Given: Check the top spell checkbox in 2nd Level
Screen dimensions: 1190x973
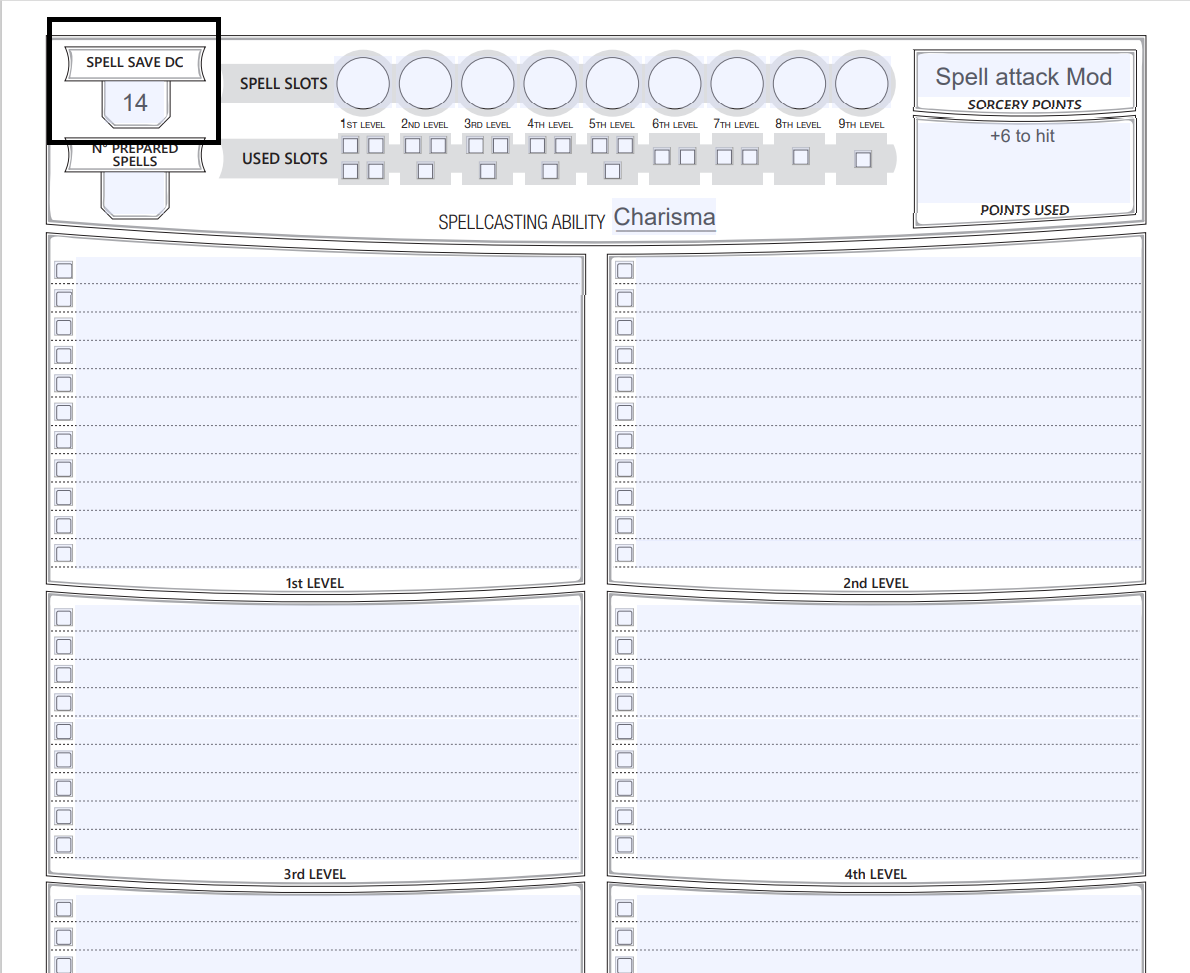Looking at the screenshot, I should coord(623,269).
